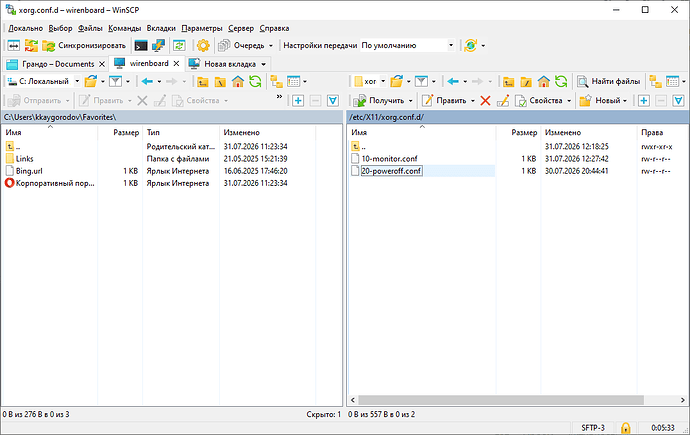The image size is (690, 435).
Task: Expand the Новая вкладка dropdown arrow
Action: pos(264,64)
